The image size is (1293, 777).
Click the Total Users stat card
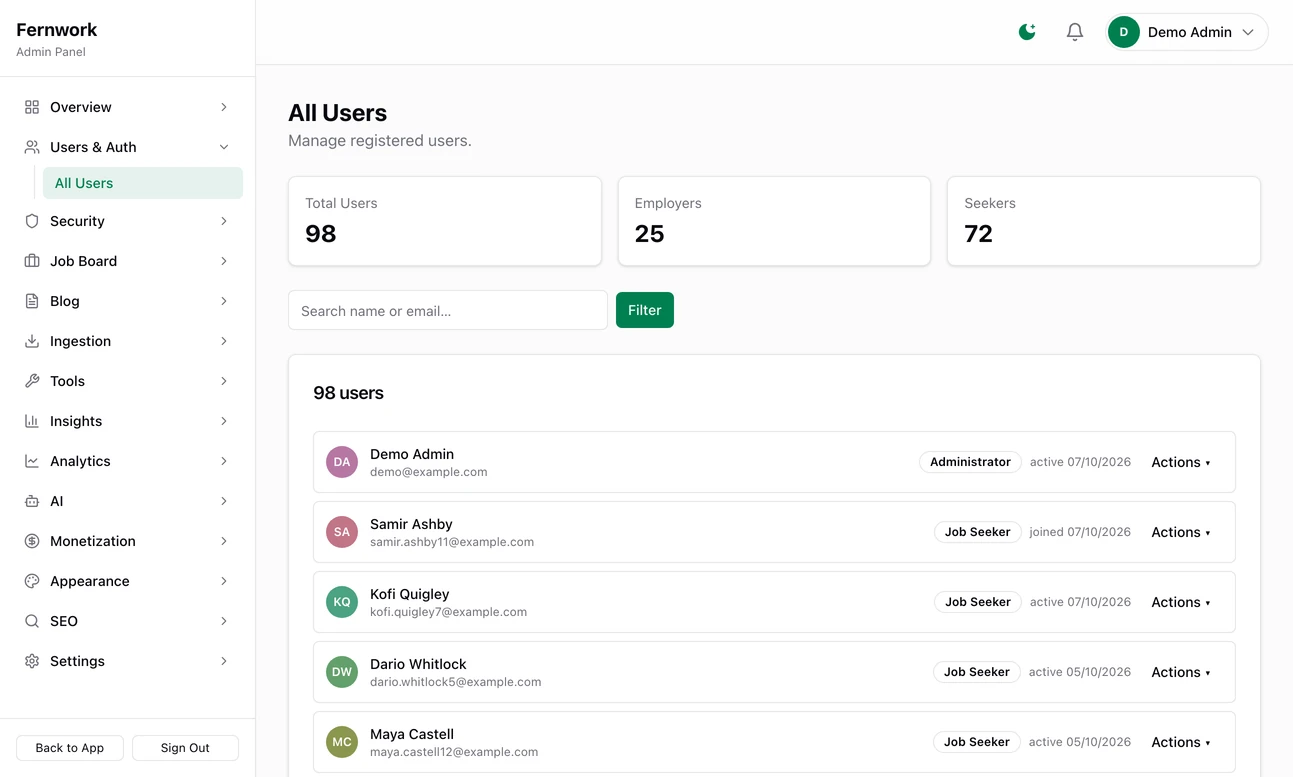pos(445,221)
